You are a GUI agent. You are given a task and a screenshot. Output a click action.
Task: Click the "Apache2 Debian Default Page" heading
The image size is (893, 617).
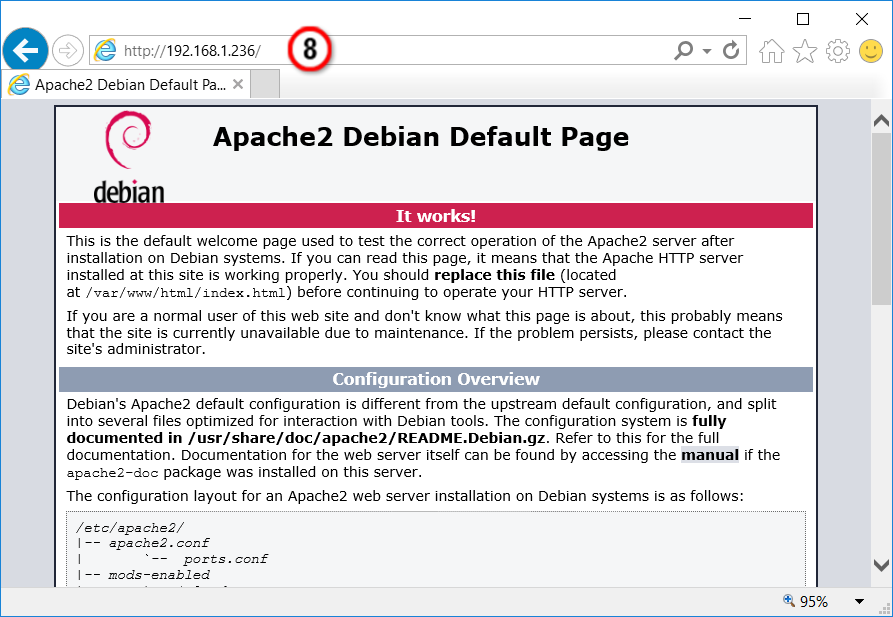click(421, 137)
